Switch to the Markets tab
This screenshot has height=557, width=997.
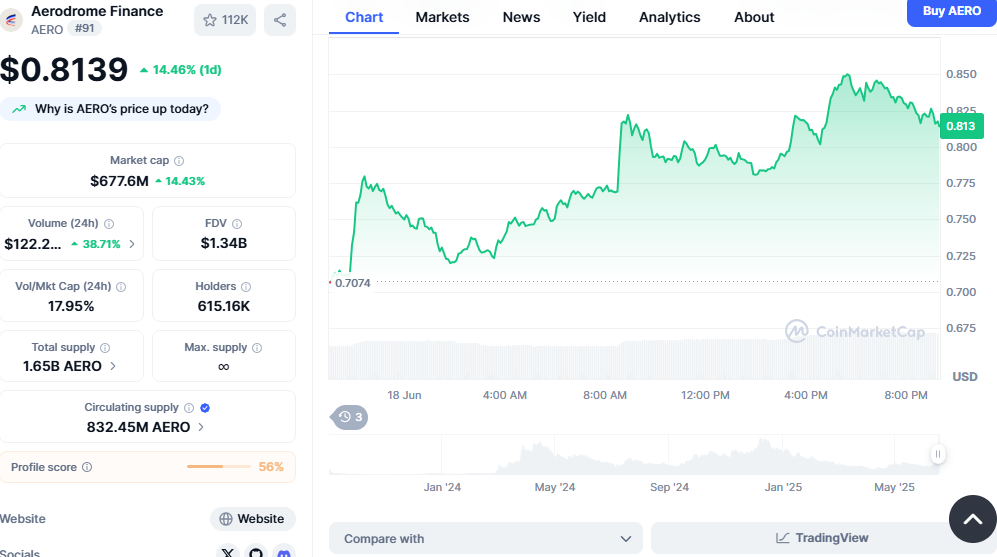coord(442,17)
